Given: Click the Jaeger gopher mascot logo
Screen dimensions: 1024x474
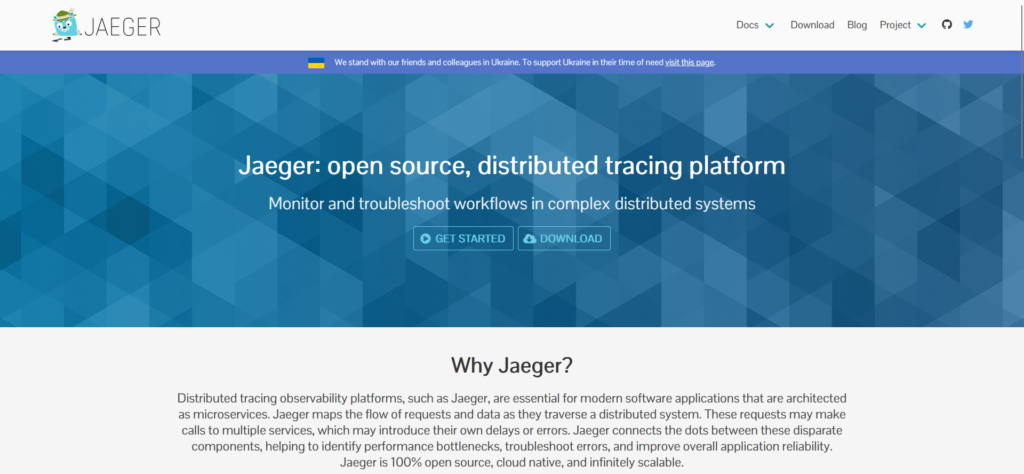Looking at the screenshot, I should (65, 25).
